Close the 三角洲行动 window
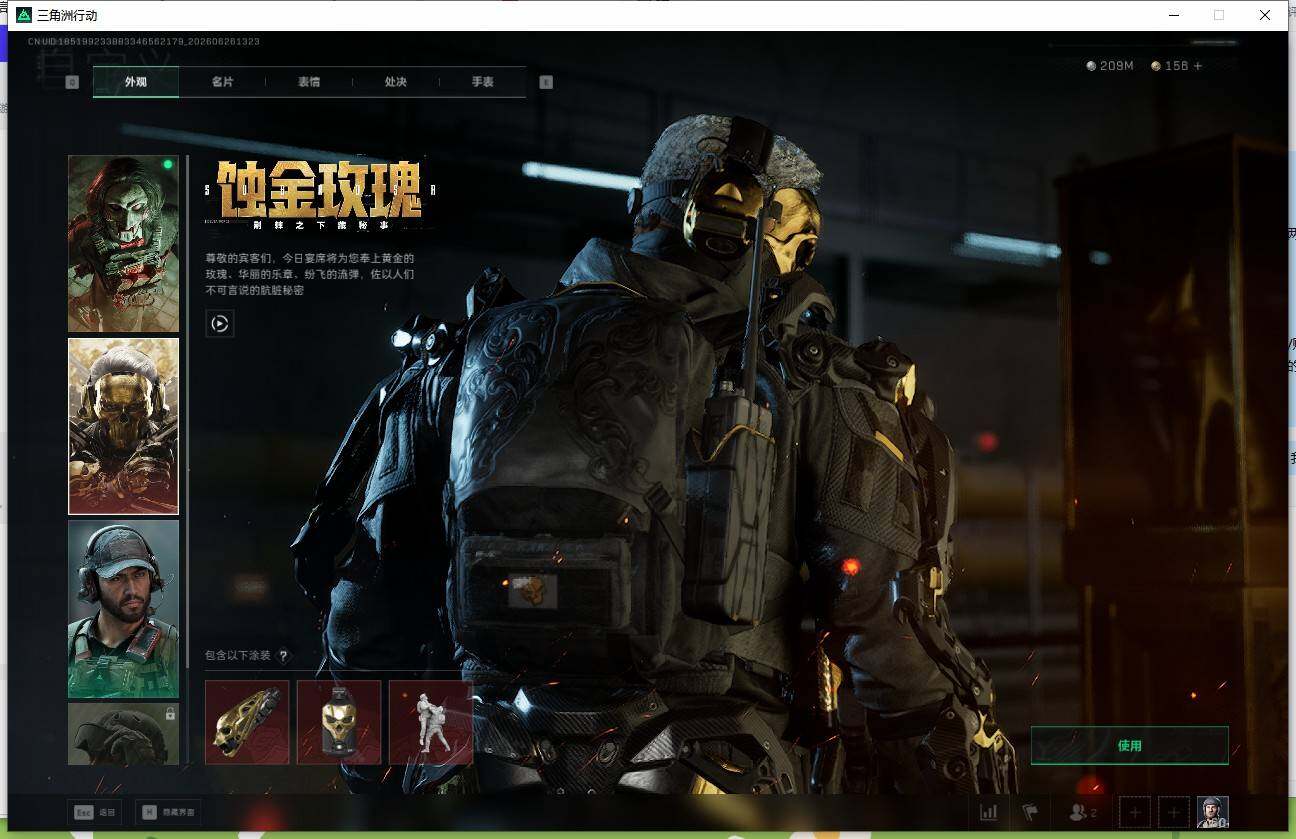 [x=1265, y=15]
